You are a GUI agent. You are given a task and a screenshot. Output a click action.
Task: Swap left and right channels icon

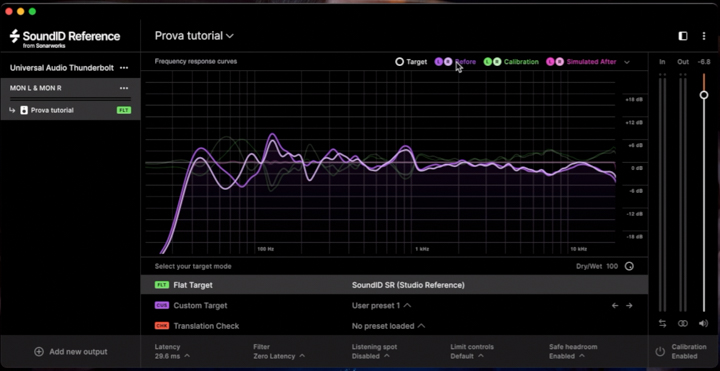point(662,323)
